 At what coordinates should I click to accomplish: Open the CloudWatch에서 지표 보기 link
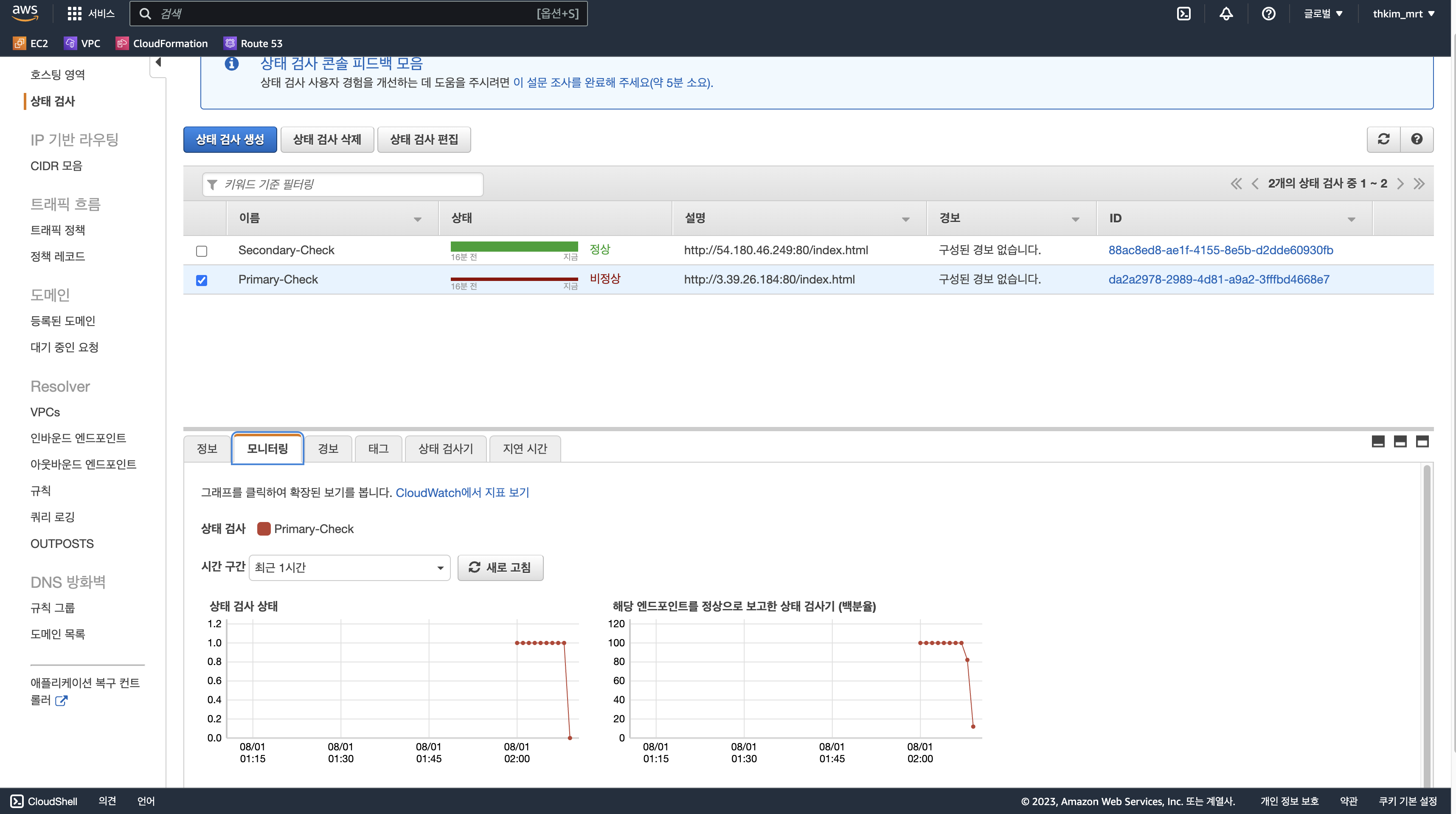coord(462,492)
